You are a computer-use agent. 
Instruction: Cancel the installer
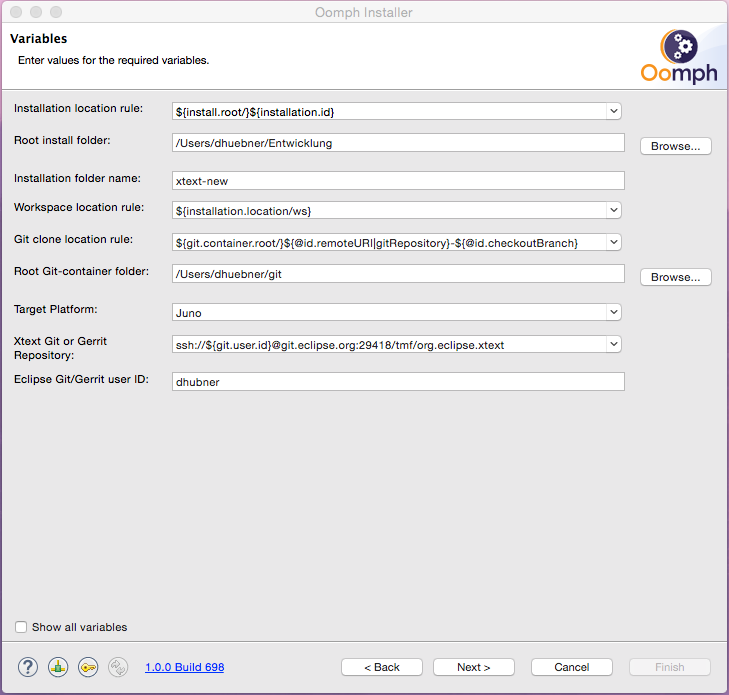click(x=571, y=667)
